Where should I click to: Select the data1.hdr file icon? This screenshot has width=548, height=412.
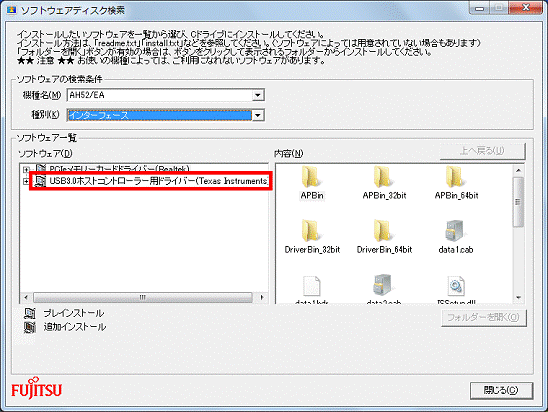click(312, 286)
